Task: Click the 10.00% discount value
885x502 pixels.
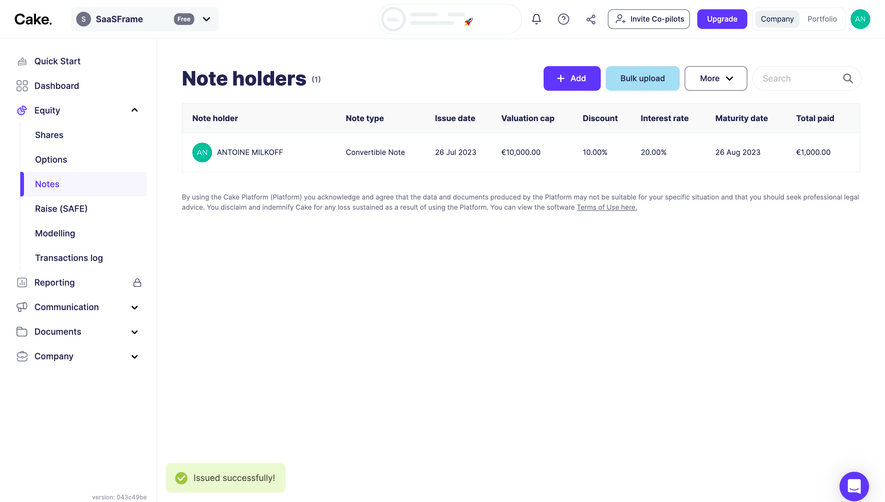Action: [x=595, y=152]
